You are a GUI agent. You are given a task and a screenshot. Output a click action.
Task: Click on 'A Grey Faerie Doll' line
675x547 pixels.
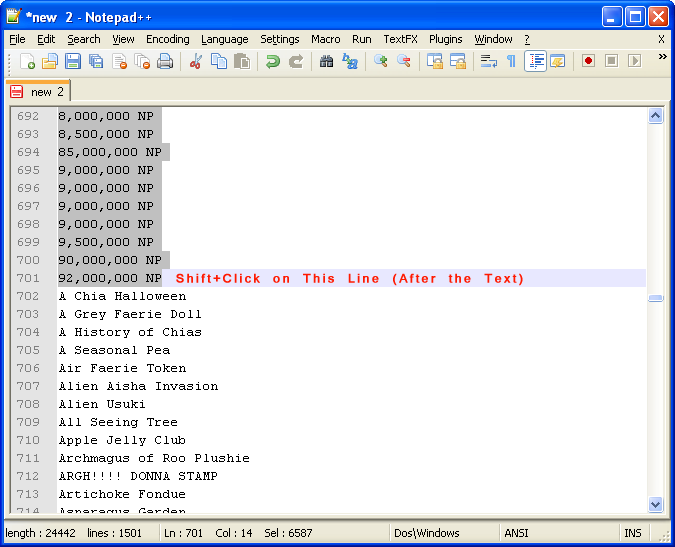point(130,314)
